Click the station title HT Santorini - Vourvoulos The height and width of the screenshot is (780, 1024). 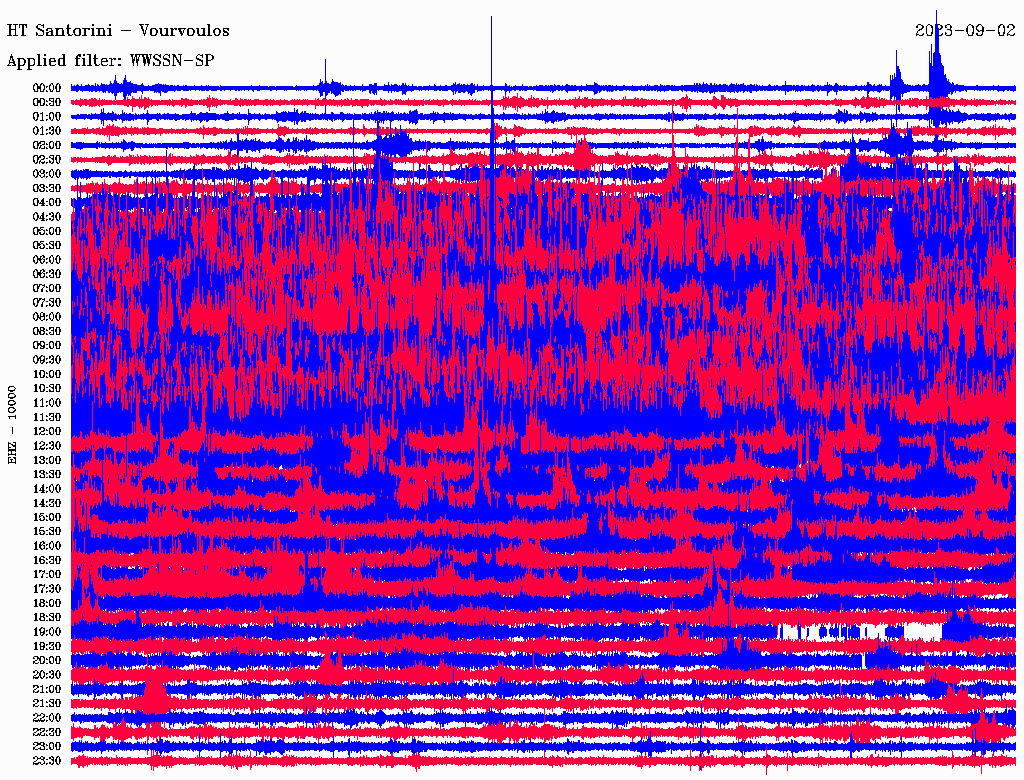(x=118, y=31)
